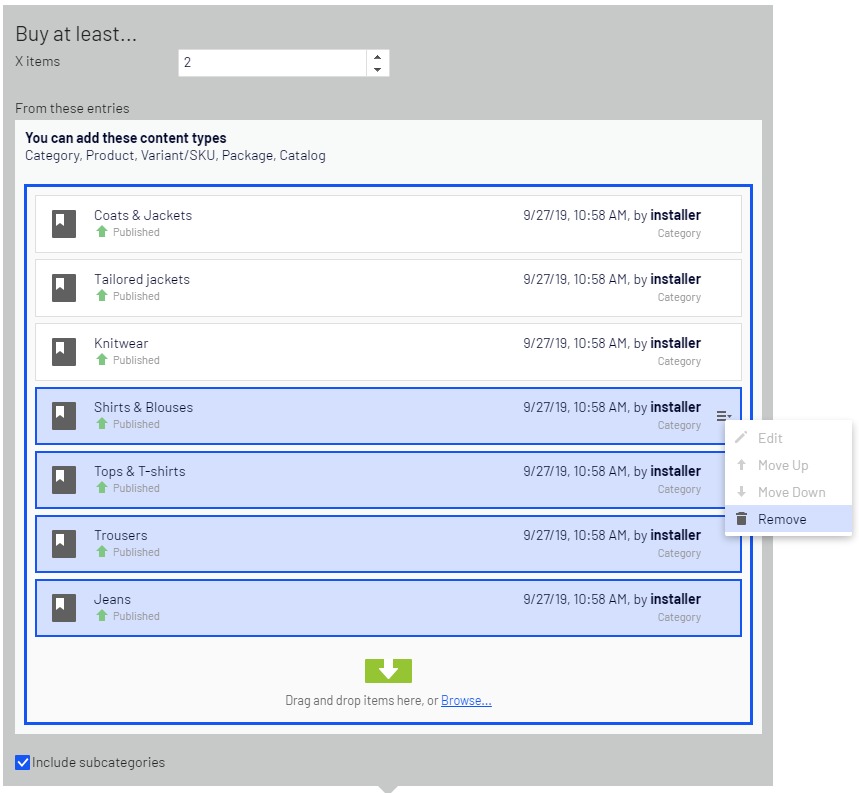Click the Knitwear category bookmark icon
This screenshot has height=793, width=859.
click(64, 351)
